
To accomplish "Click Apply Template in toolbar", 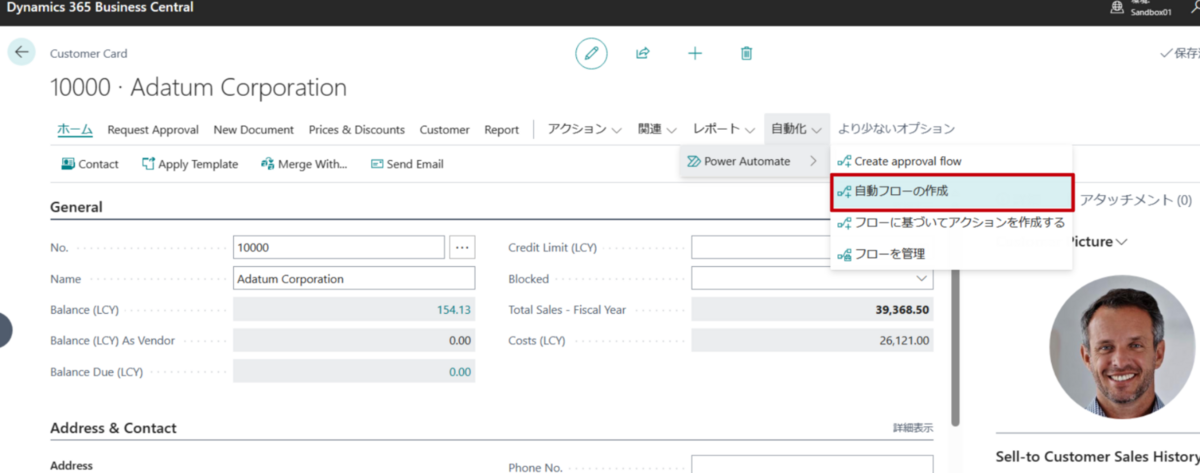I will [x=190, y=164].
